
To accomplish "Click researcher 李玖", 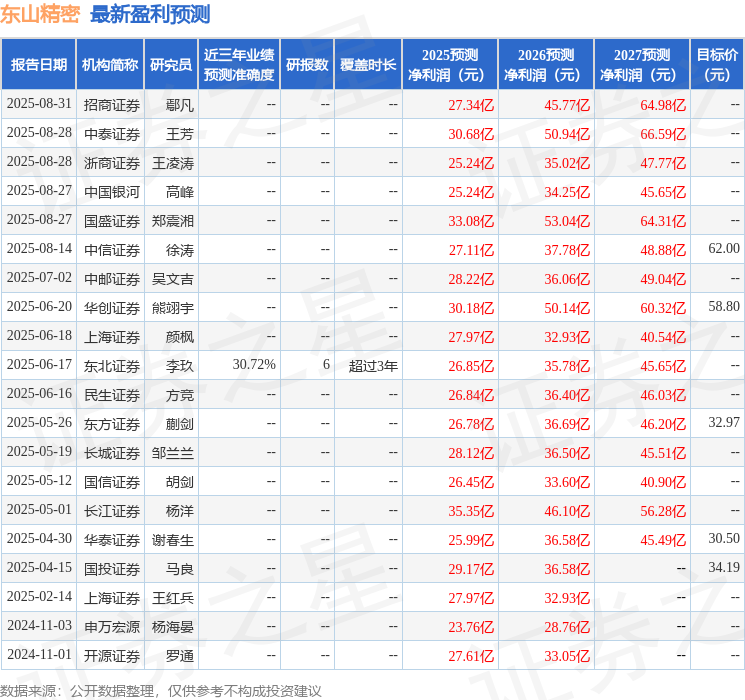I will 180,366.
